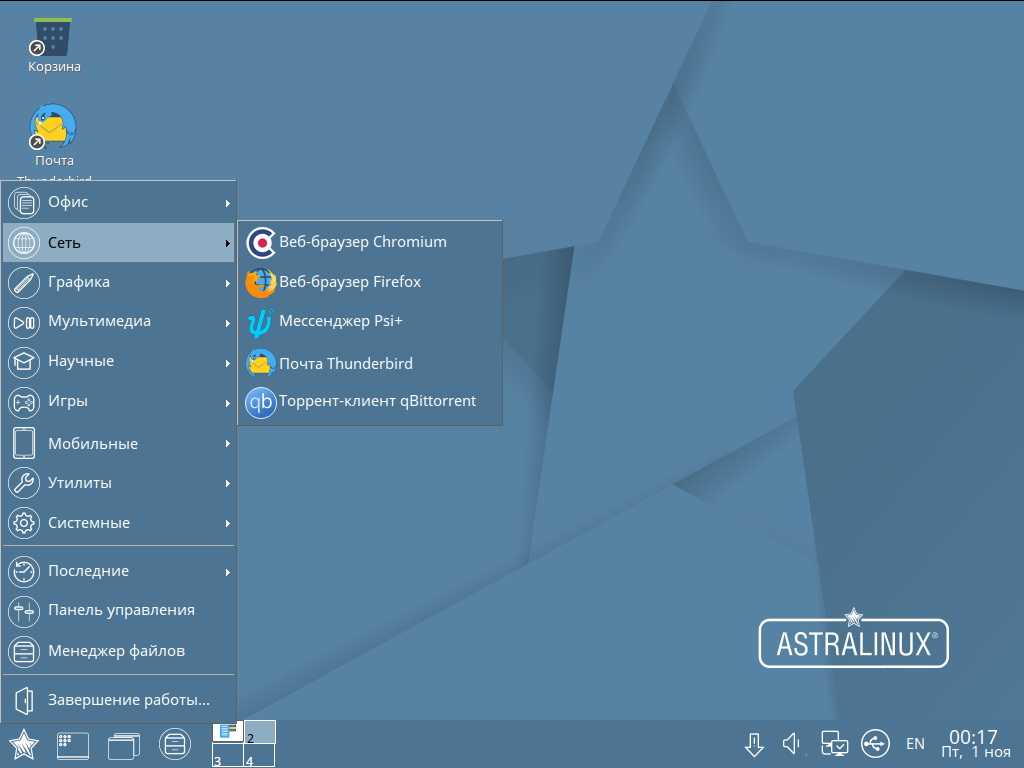
Task: Open the network connections tray icon
Action: (x=834, y=744)
